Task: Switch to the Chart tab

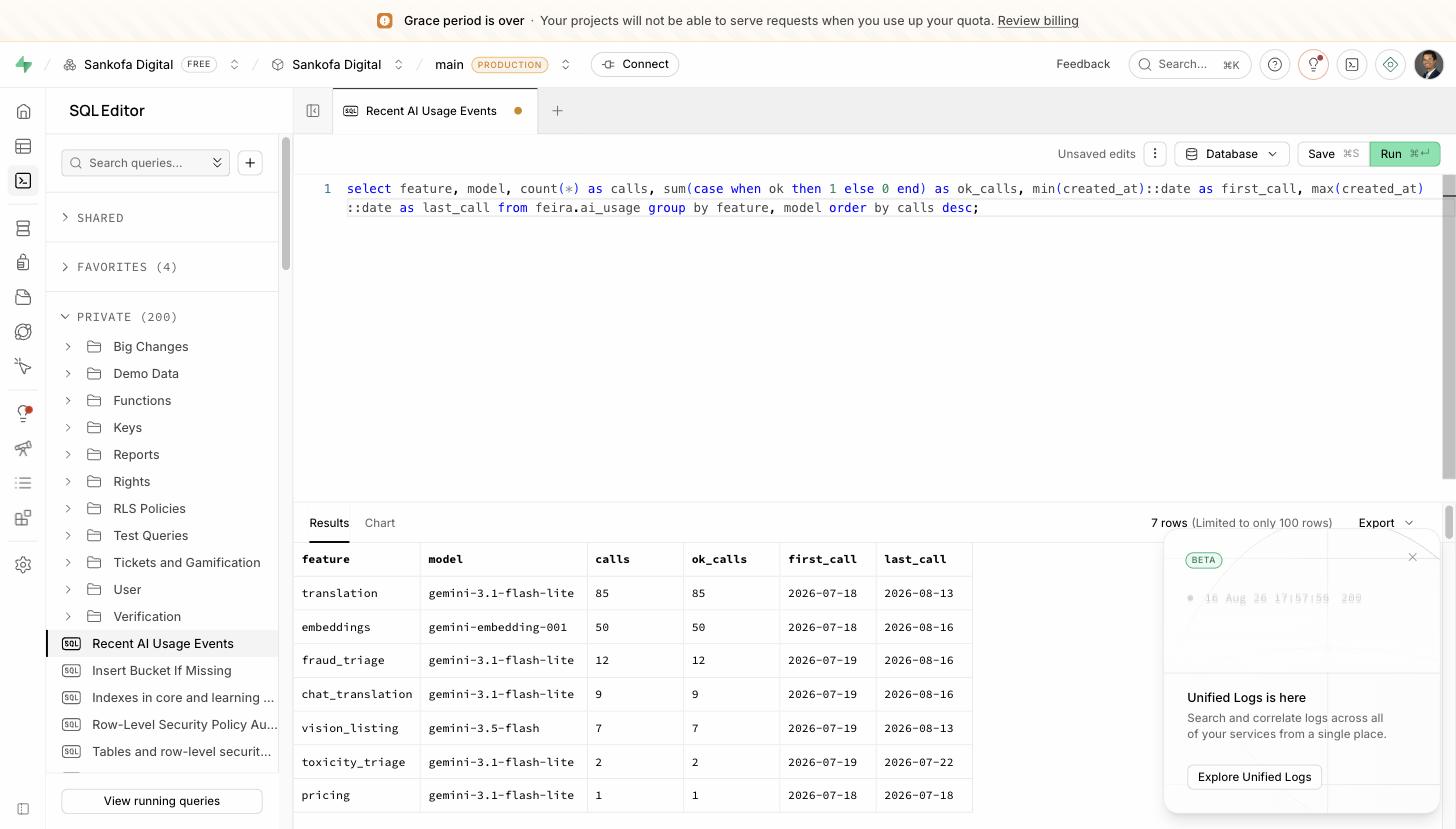Action: (380, 523)
